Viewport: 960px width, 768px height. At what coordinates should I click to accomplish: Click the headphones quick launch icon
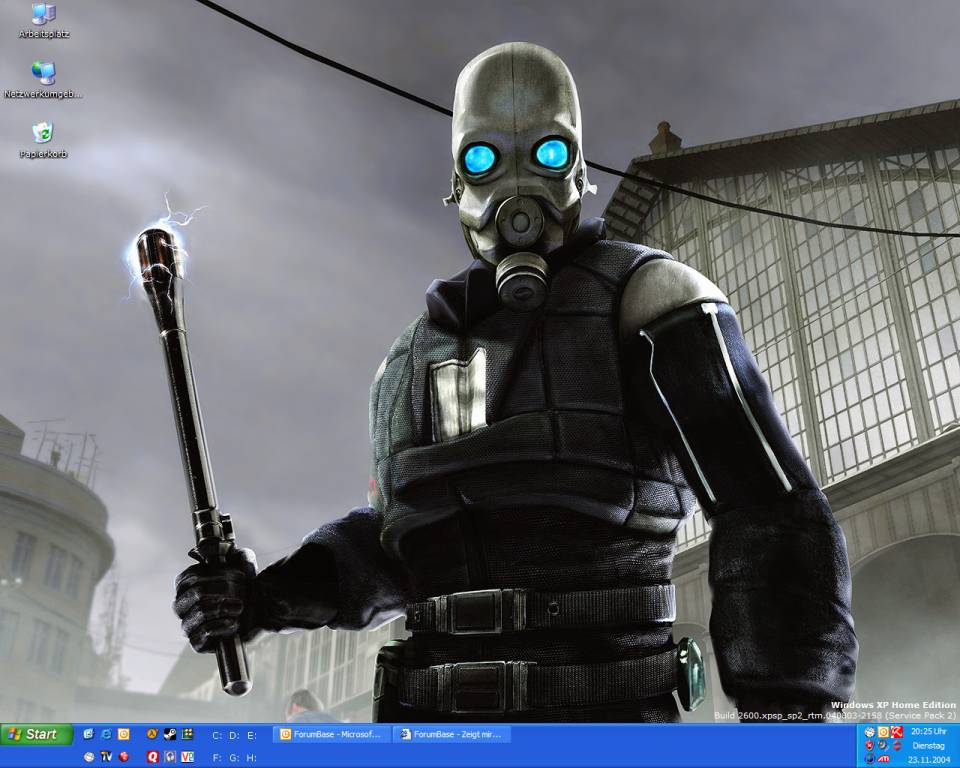click(170, 757)
